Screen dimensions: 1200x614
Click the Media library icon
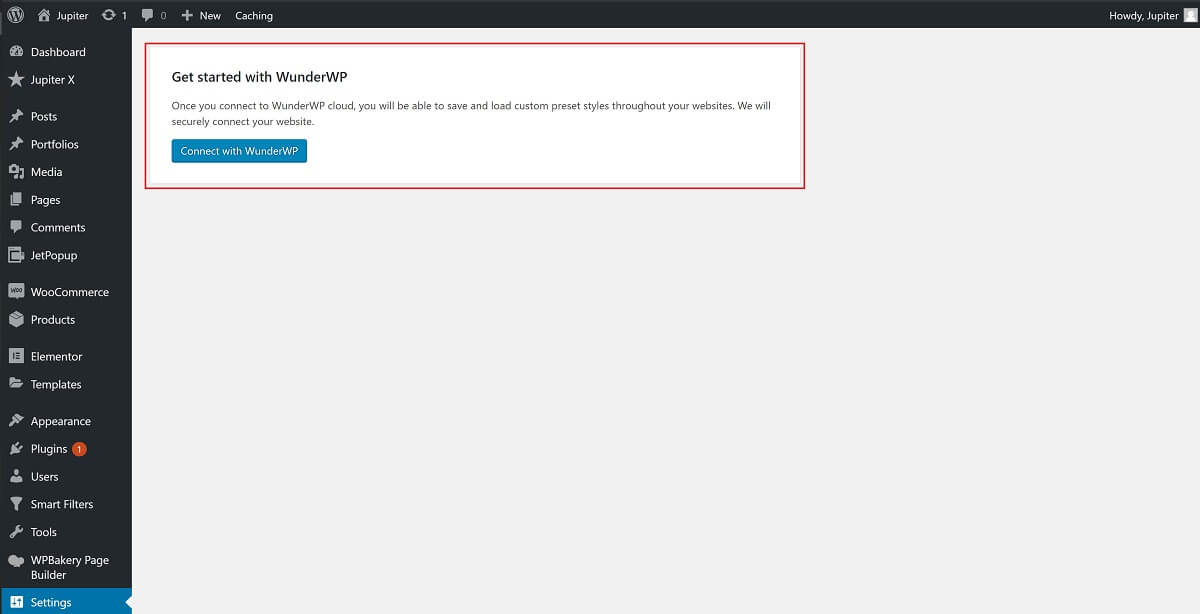[16, 172]
